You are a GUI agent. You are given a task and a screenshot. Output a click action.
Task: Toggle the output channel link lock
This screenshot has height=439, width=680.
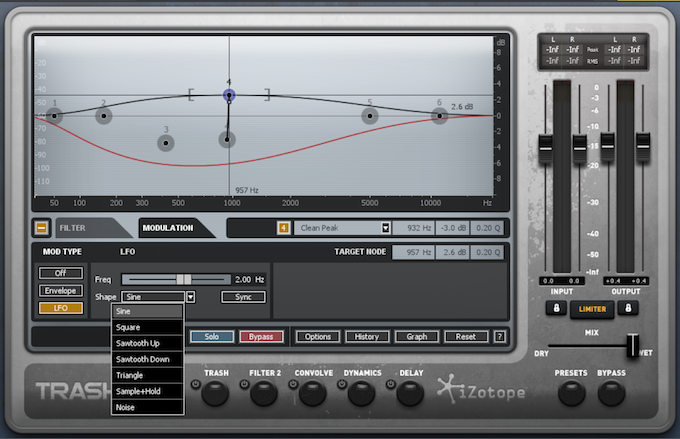tap(628, 308)
